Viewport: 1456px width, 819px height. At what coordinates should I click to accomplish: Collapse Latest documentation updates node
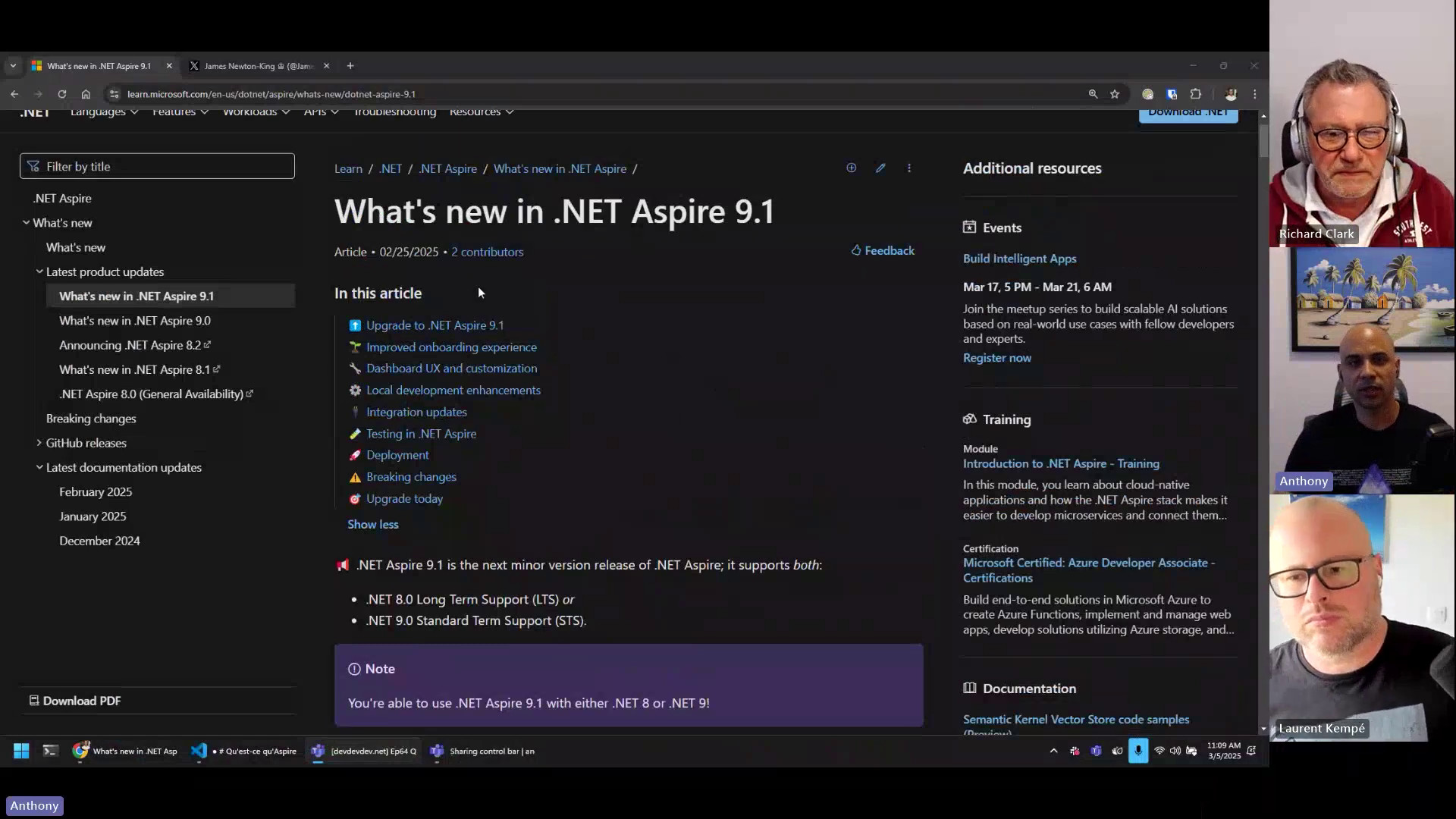click(x=39, y=467)
